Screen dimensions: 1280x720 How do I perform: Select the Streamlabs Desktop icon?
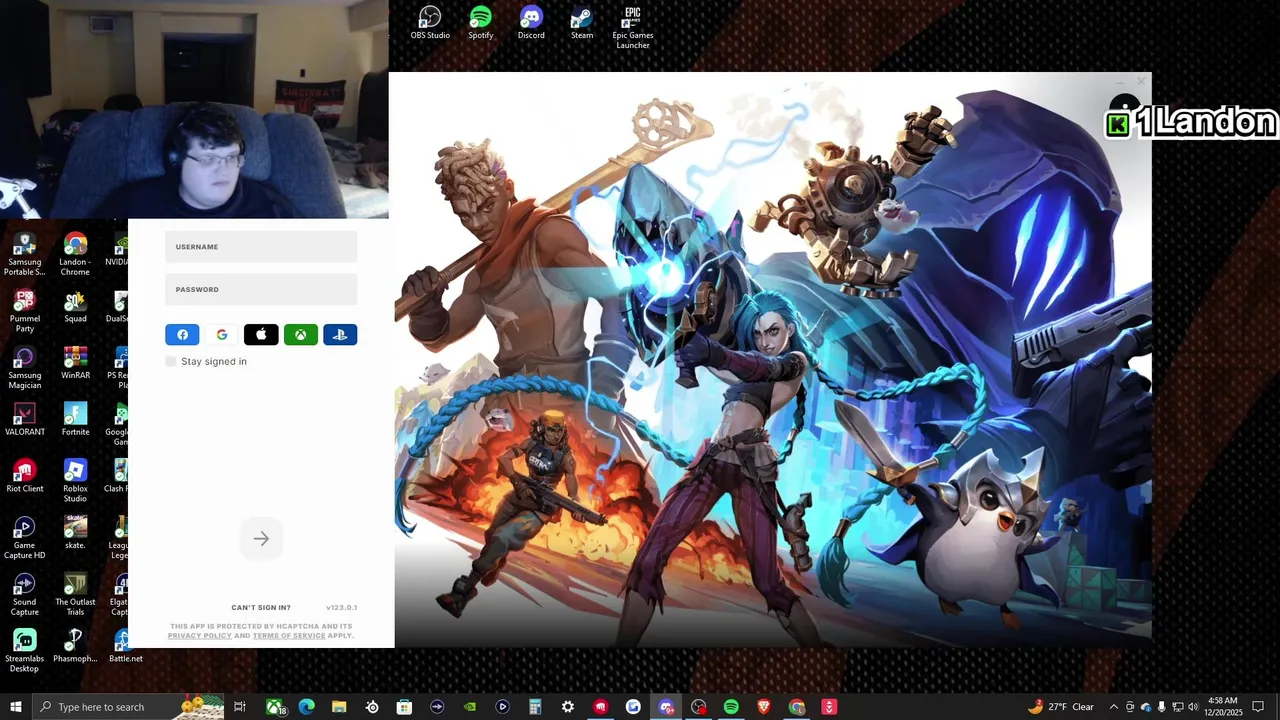tap(24, 651)
